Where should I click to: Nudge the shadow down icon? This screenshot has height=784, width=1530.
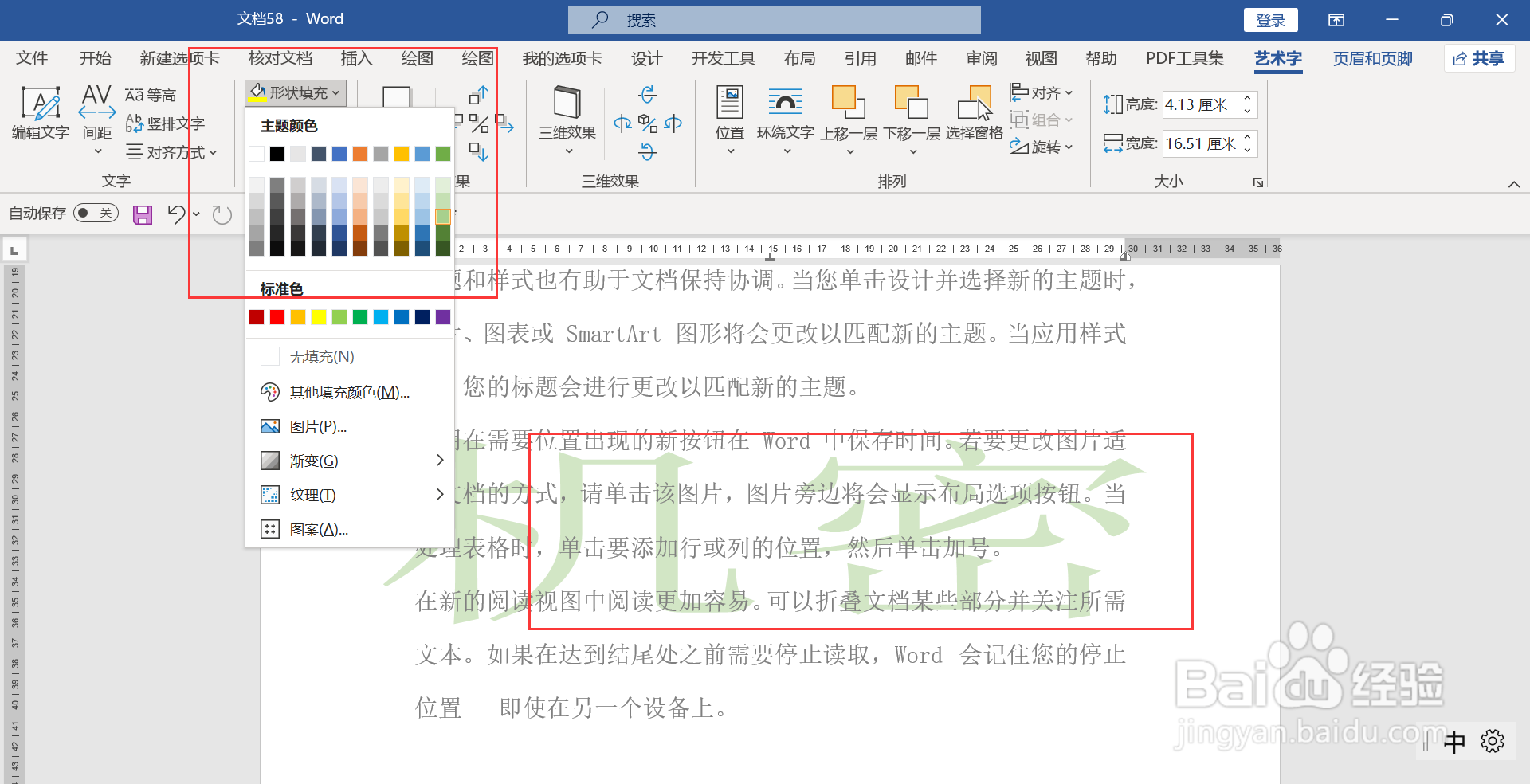pyautogui.click(x=479, y=151)
